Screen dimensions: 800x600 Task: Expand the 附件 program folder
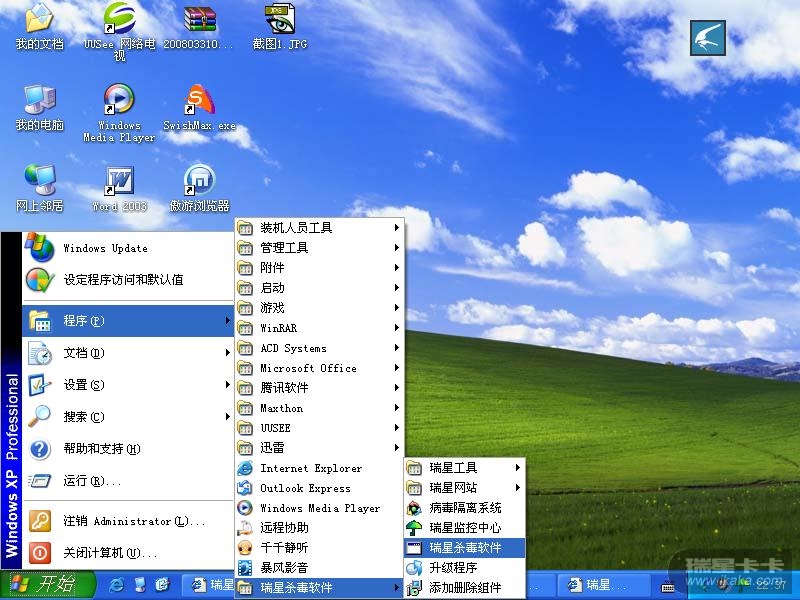[x=319, y=268]
